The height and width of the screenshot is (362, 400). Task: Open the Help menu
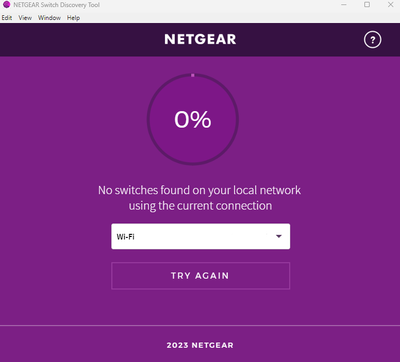click(73, 18)
